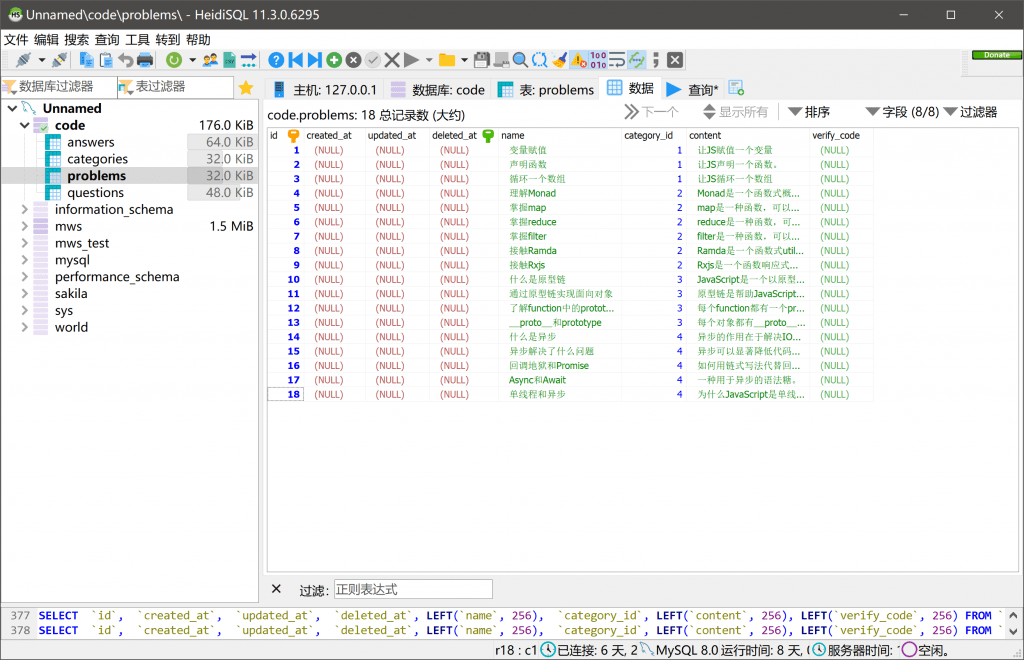Undo the last change via toolbar
The image size is (1024, 660).
[125, 60]
